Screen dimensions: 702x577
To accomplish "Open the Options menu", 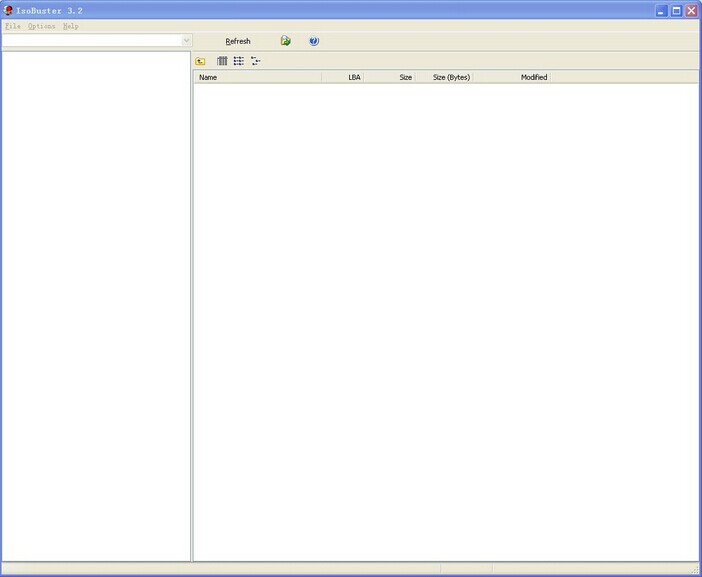I will [x=42, y=26].
